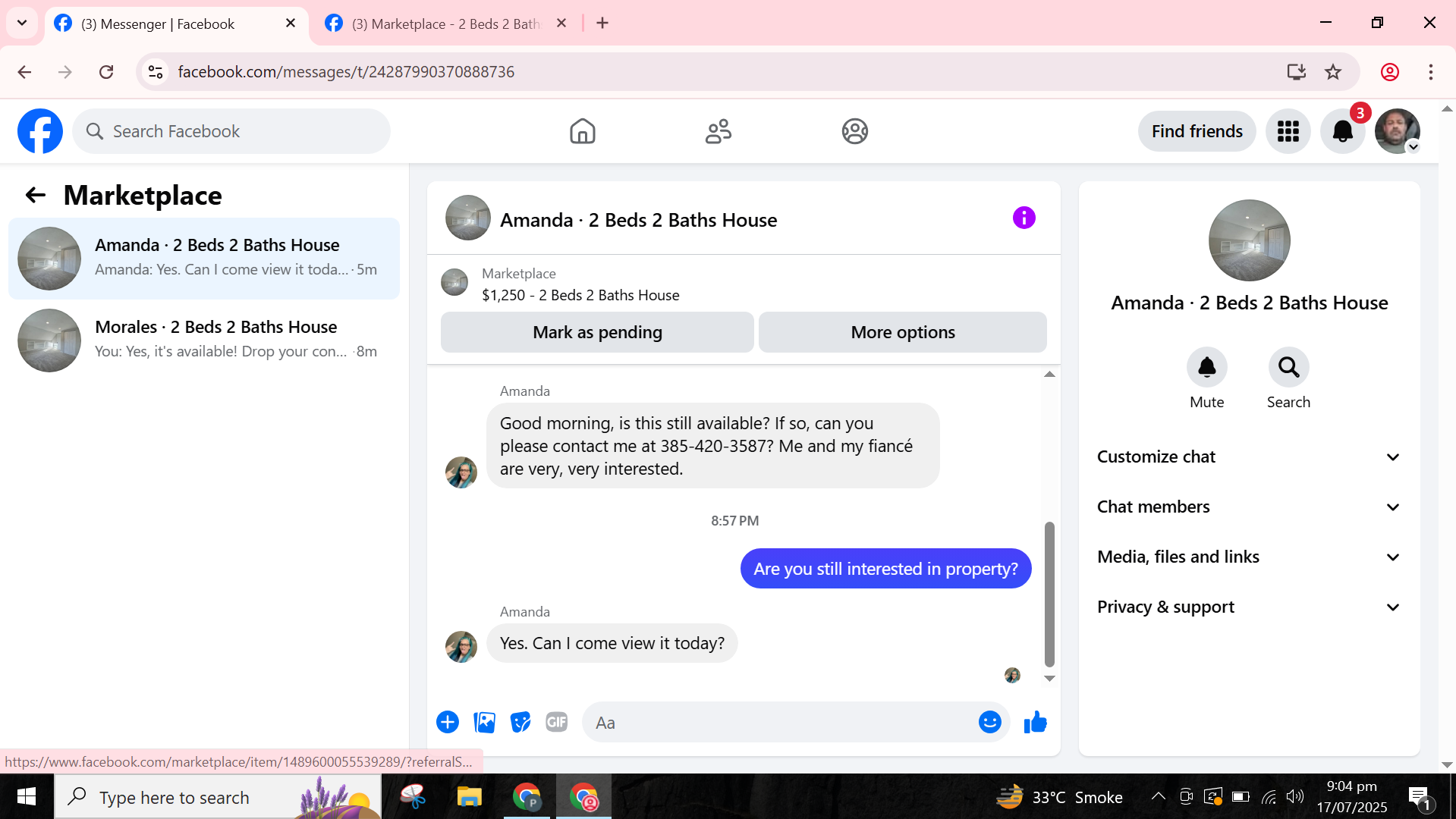Screen dimensions: 1456x819
Task: Open the emoji picker smiley icon
Action: tap(989, 722)
